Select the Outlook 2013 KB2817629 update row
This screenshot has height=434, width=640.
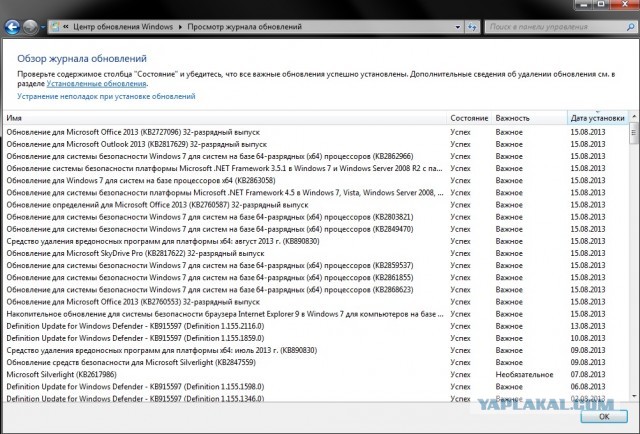(316, 145)
